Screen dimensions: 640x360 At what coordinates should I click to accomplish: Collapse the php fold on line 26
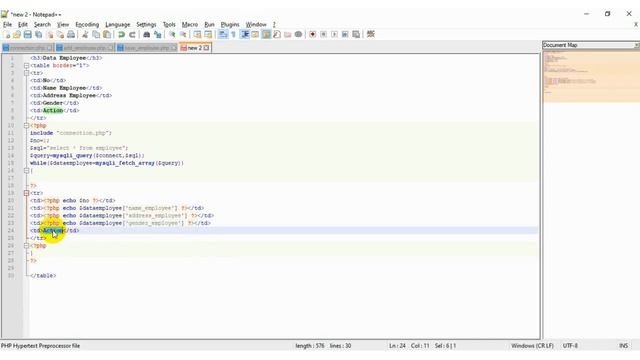tap(27, 246)
